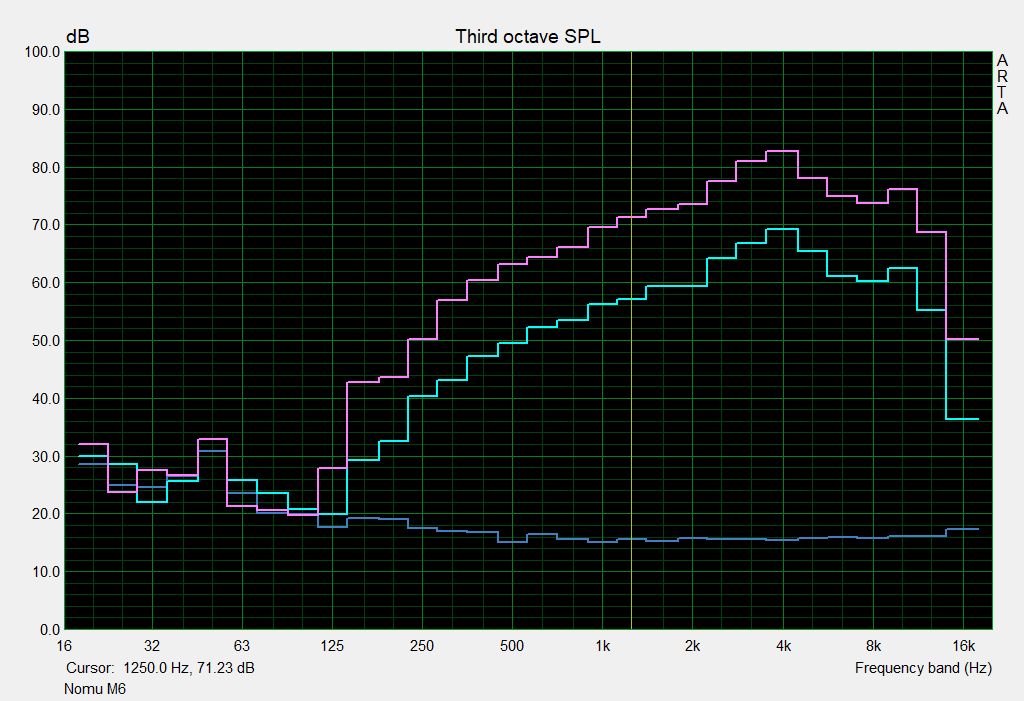Click the 2k frequency axis label
The width and height of the screenshot is (1024, 701).
pos(692,646)
